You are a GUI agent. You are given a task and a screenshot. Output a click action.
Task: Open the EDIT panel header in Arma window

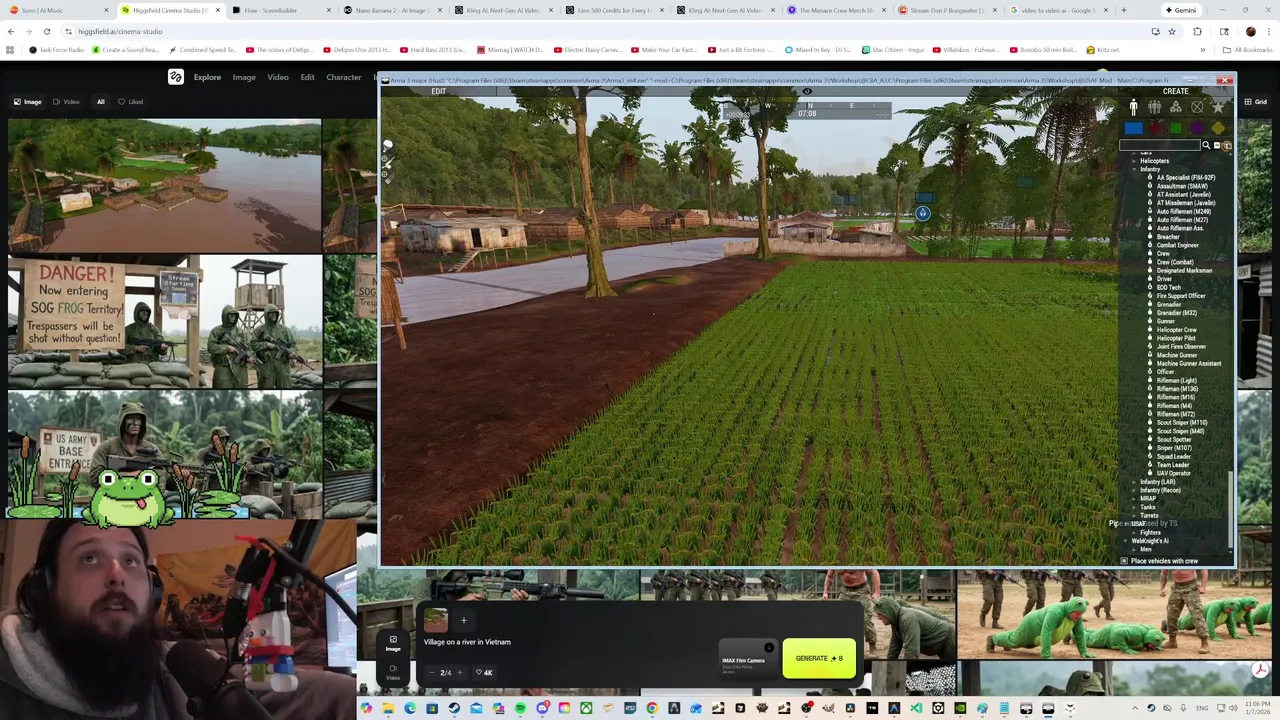click(x=438, y=91)
